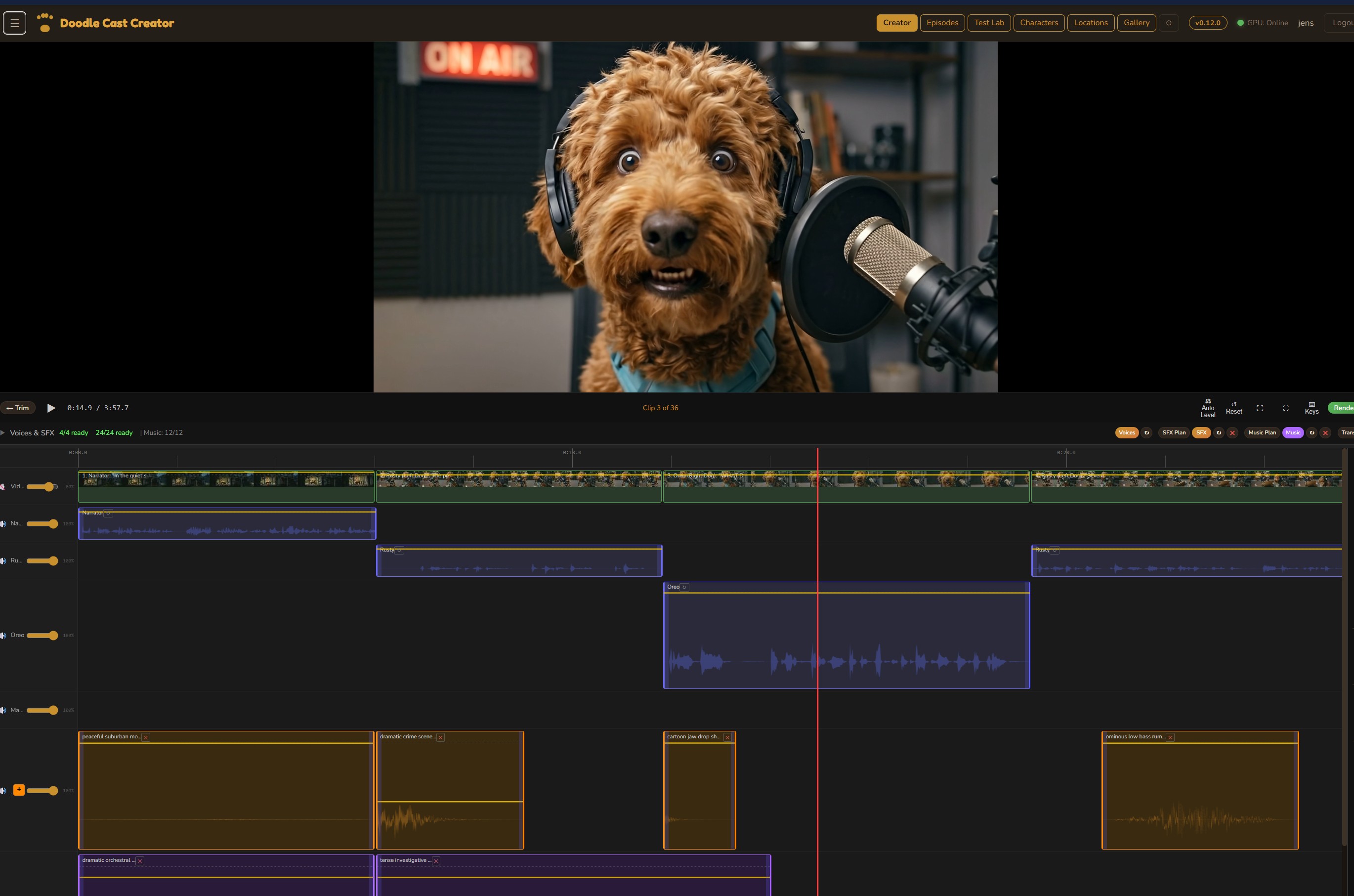
Task: Enter fullscreen using the expand icon
Action: (x=1260, y=407)
